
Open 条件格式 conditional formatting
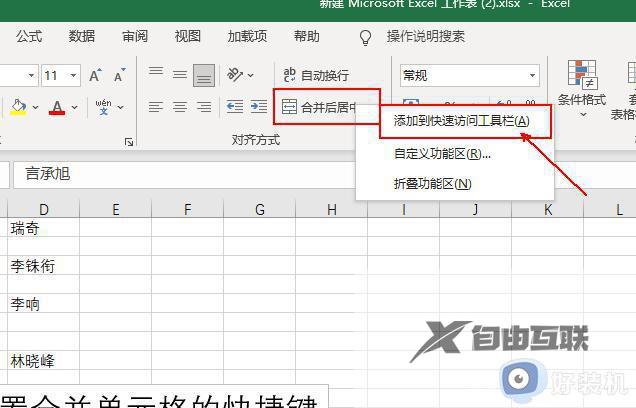click(581, 84)
